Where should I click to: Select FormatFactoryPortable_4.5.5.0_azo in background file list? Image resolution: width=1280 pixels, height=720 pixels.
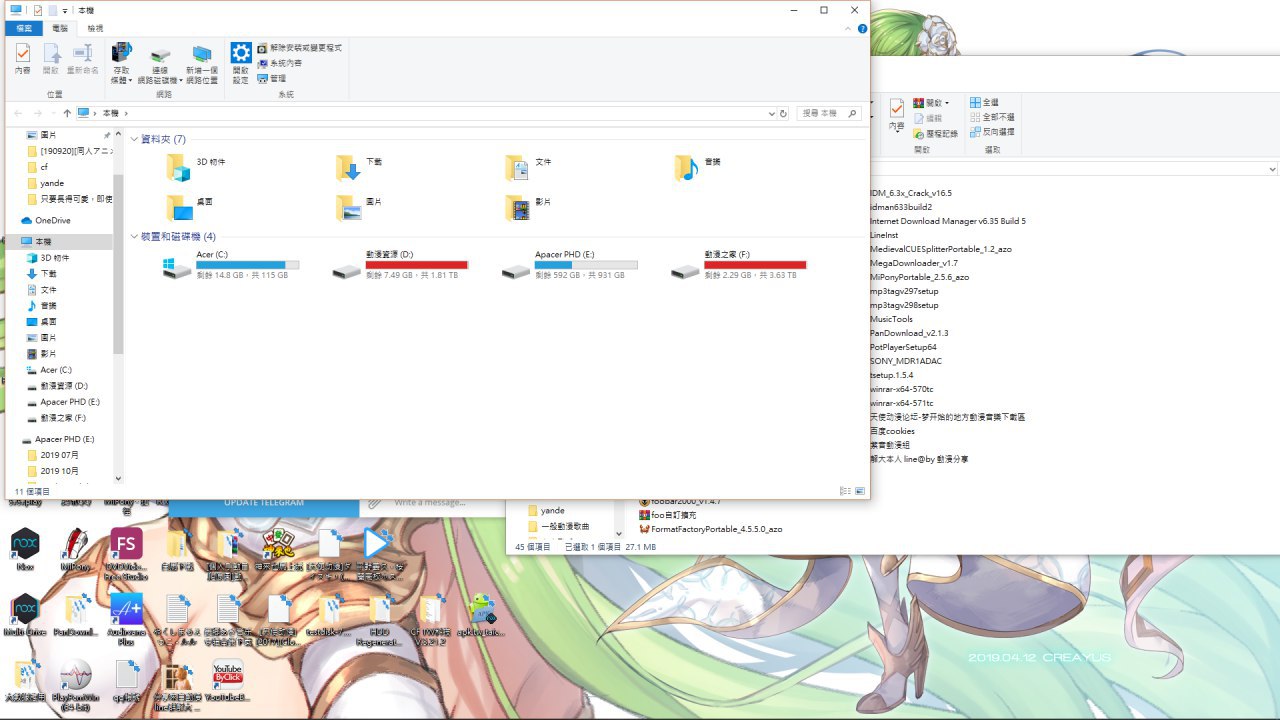710,529
